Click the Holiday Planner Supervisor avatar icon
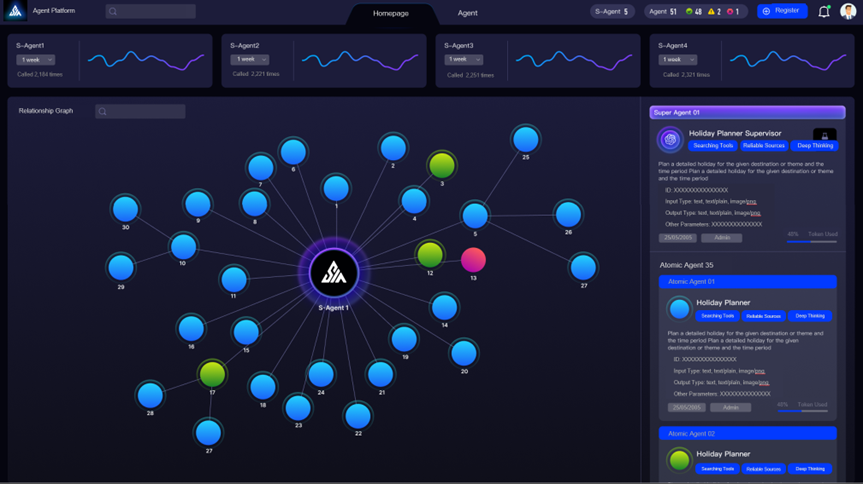Image resolution: width=863 pixels, height=484 pixels. pyautogui.click(x=670, y=140)
